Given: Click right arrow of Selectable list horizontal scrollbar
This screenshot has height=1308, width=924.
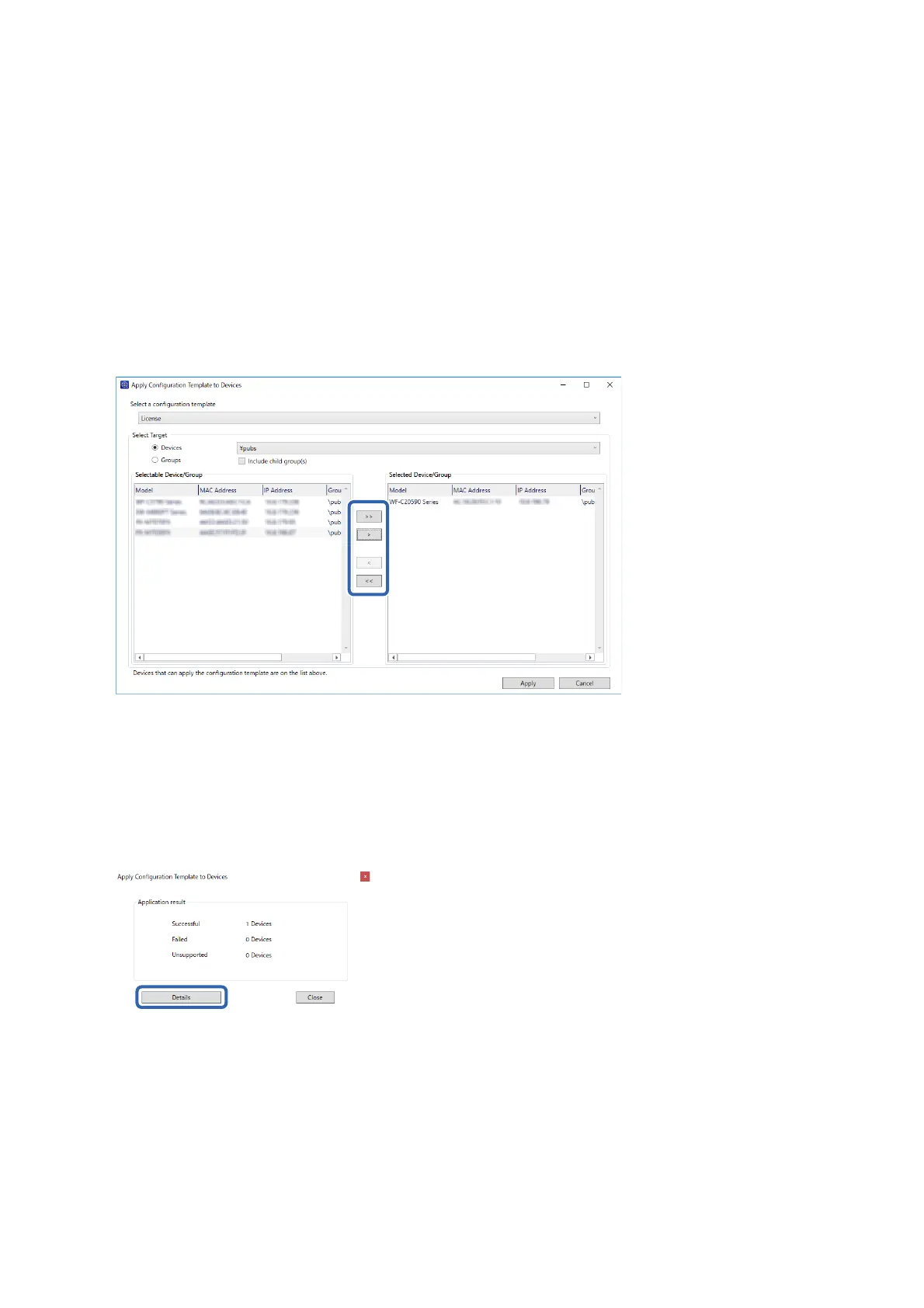Looking at the screenshot, I should (336, 658).
